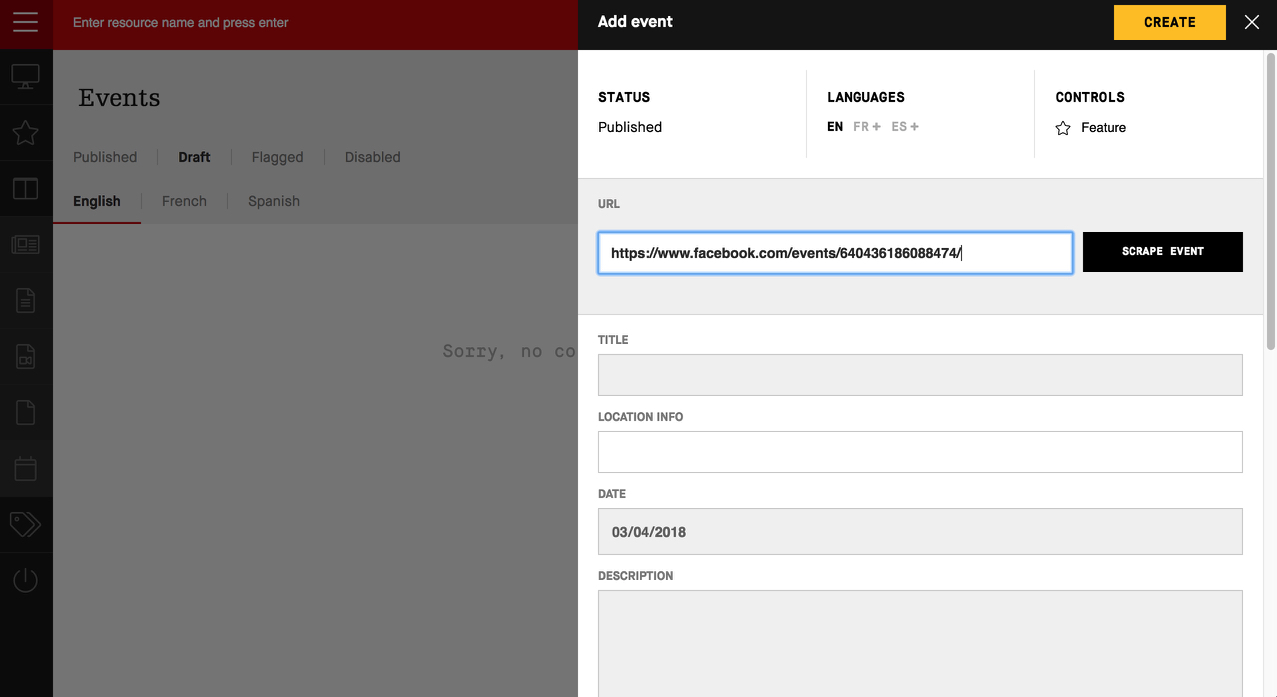This screenshot has width=1277, height=697.
Task: Click the resource name search field
Action: (314, 22)
